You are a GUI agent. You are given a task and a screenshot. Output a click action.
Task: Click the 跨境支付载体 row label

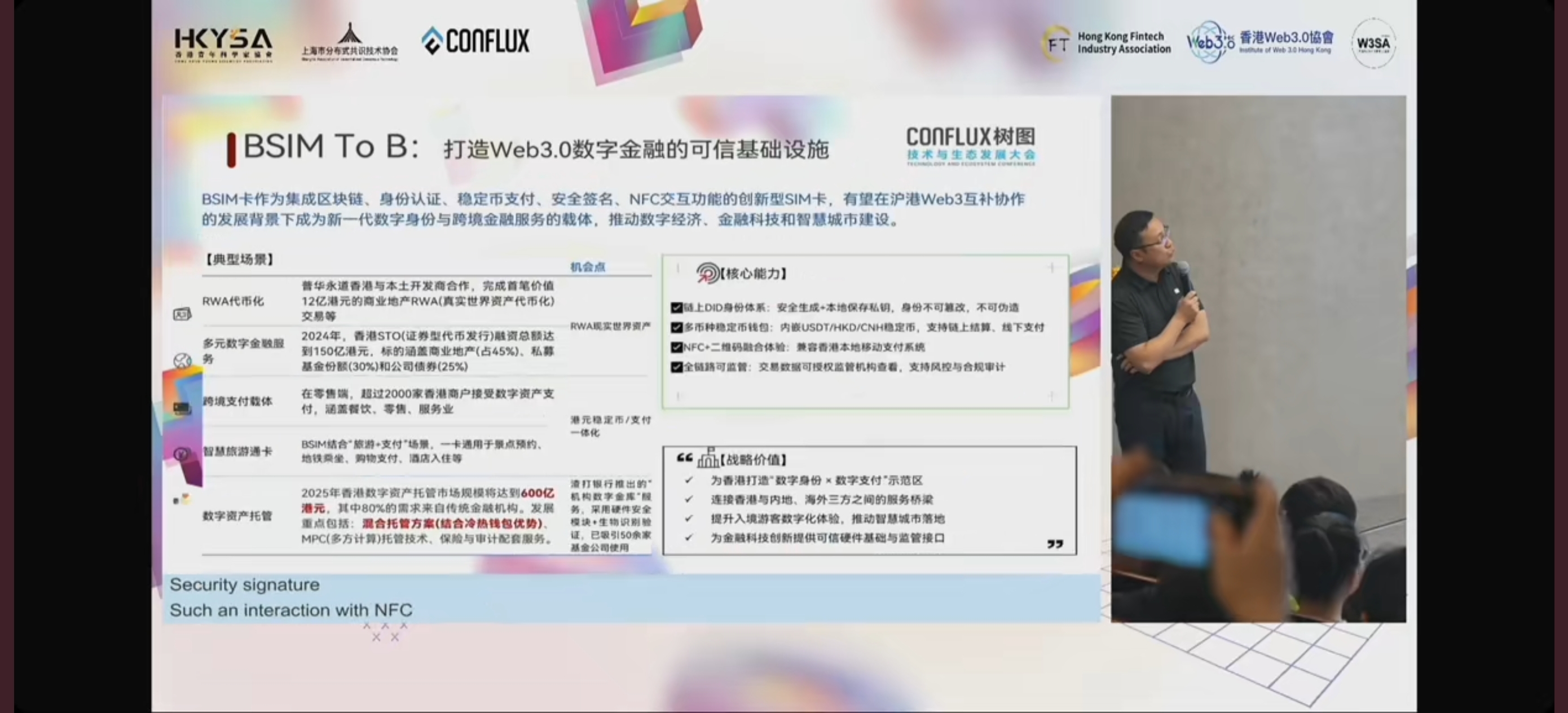click(x=237, y=401)
